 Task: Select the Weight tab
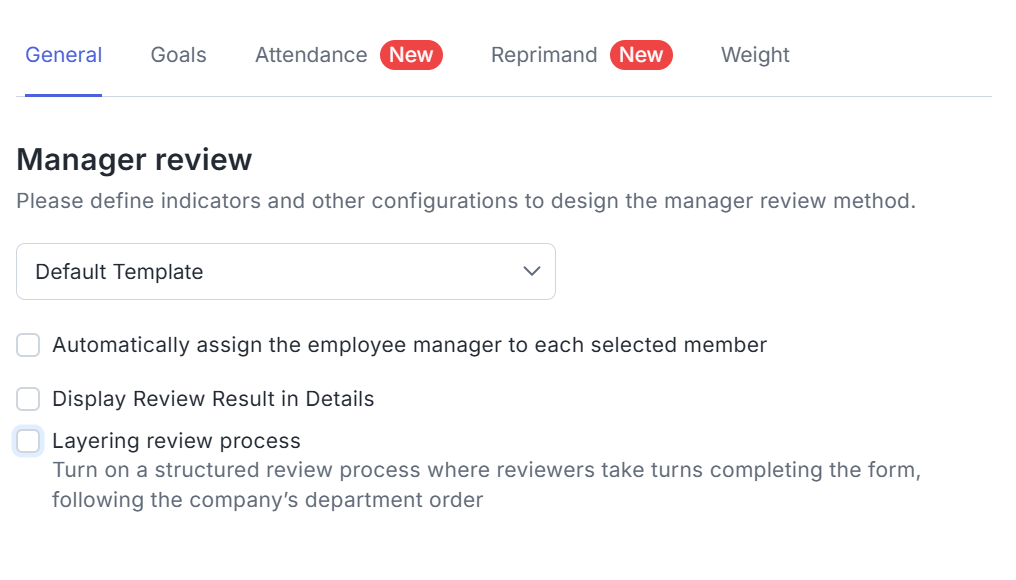click(755, 55)
